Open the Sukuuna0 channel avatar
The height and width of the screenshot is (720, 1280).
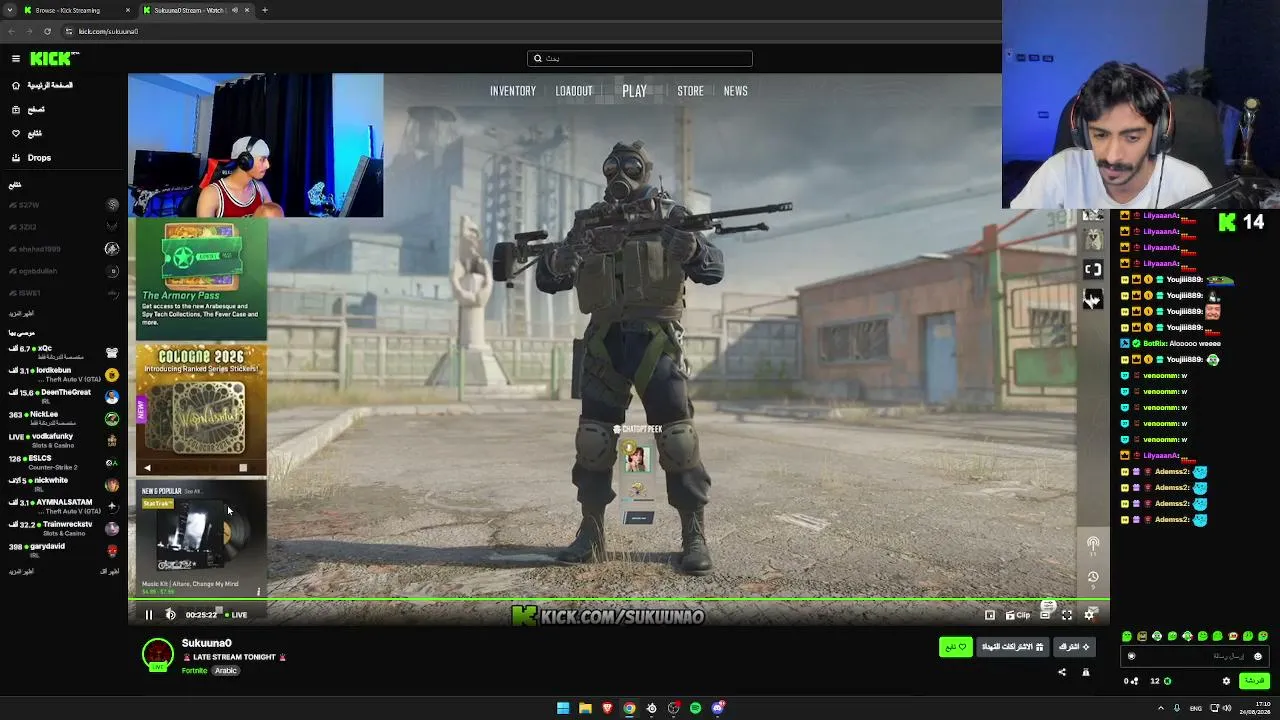pos(157,654)
